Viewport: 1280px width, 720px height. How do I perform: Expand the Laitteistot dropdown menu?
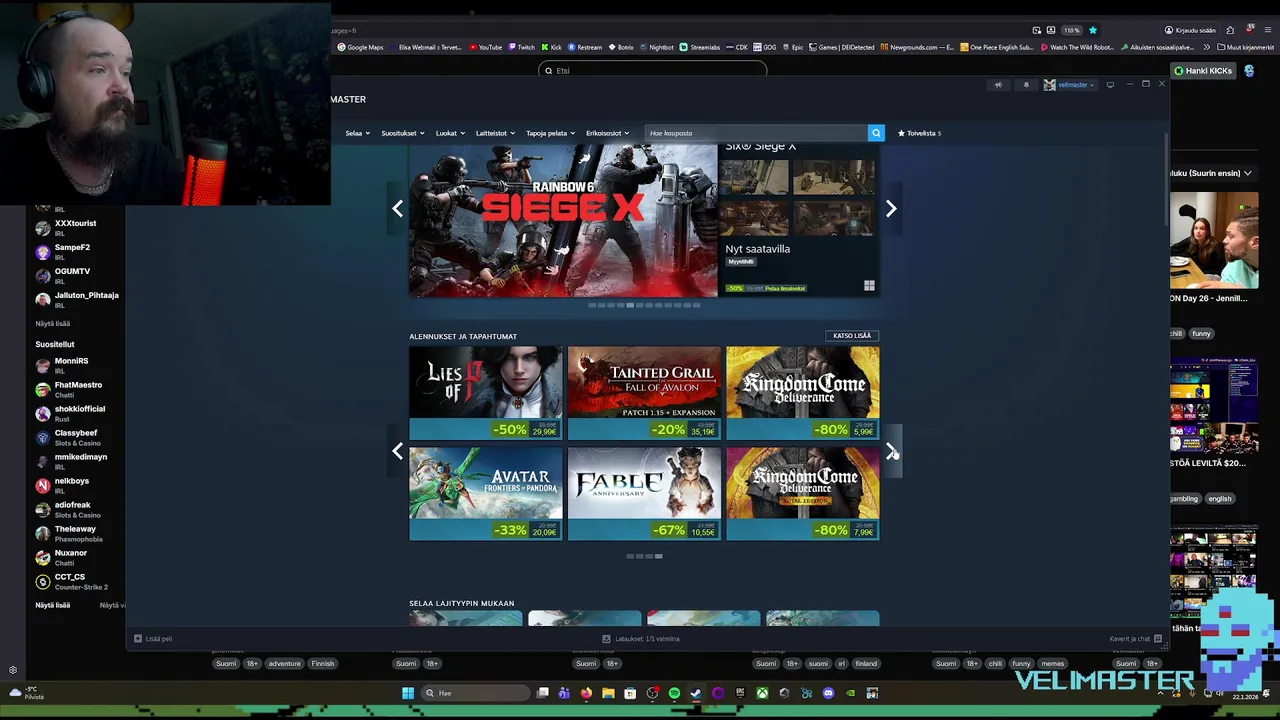tap(495, 133)
